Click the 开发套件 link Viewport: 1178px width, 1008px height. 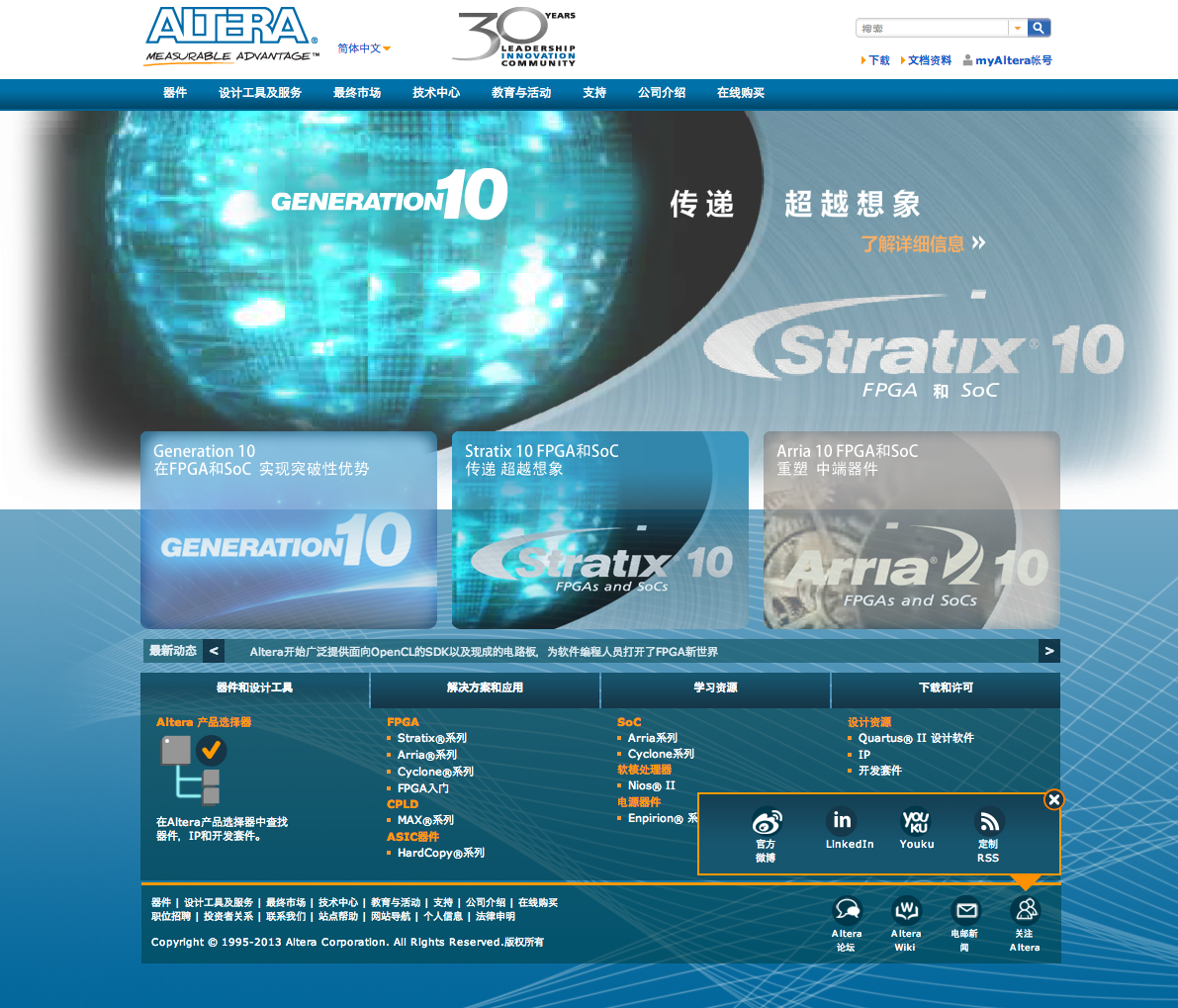click(879, 771)
